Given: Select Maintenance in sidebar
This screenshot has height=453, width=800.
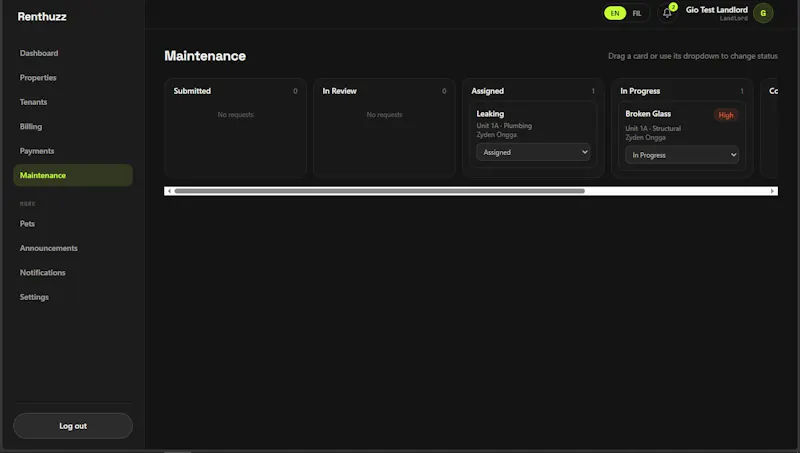Looking at the screenshot, I should 73,175.
